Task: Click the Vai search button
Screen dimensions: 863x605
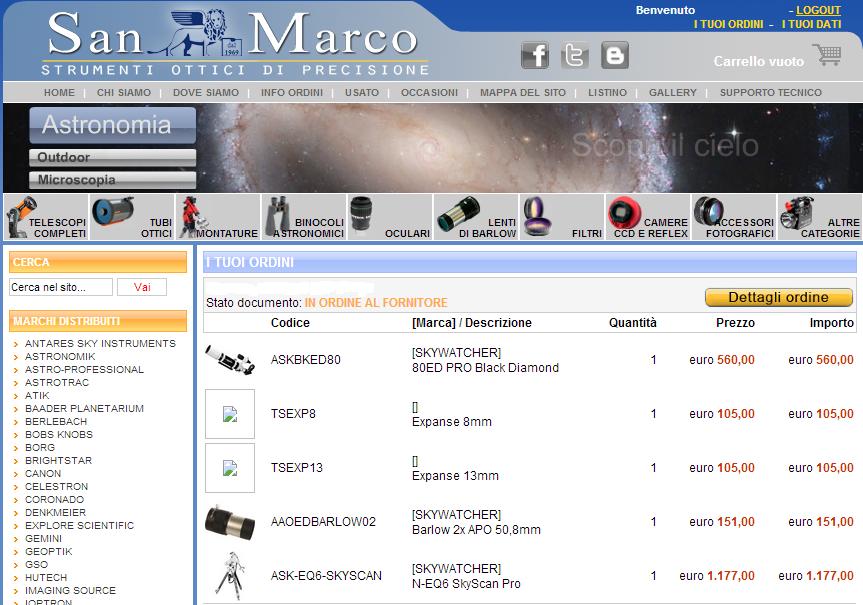Action: [142, 287]
